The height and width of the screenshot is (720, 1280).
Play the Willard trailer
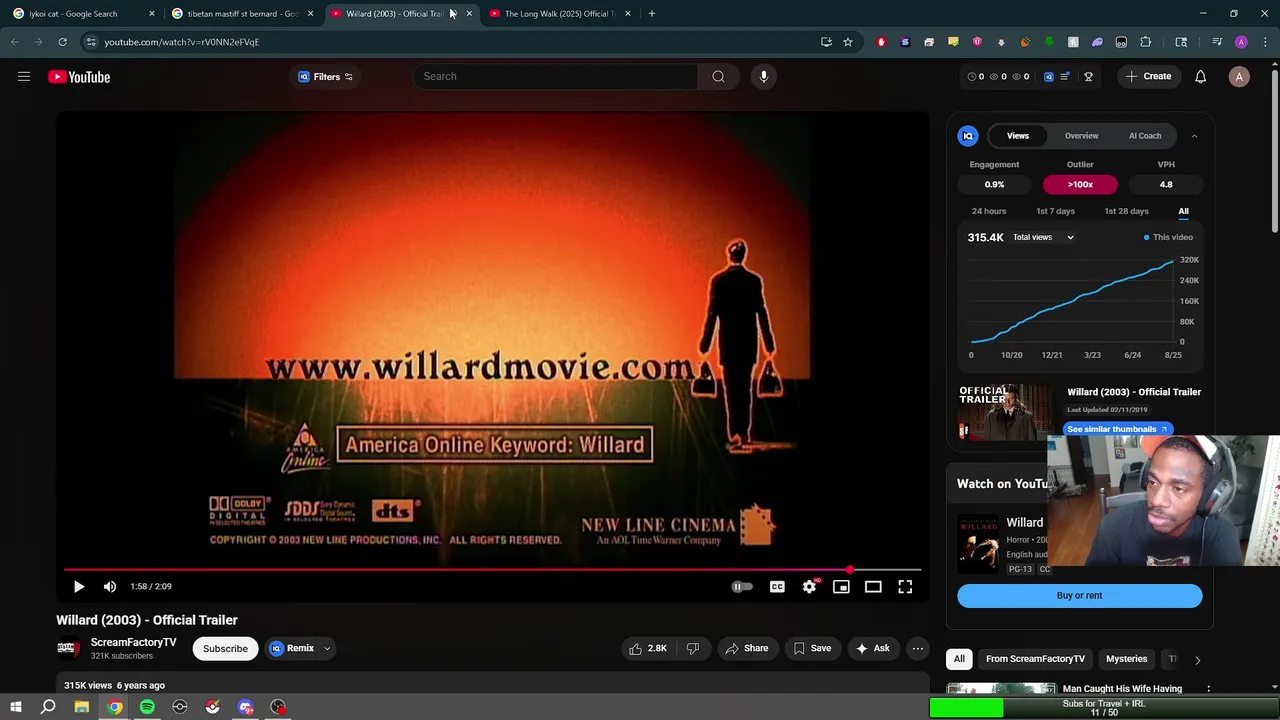coord(79,587)
